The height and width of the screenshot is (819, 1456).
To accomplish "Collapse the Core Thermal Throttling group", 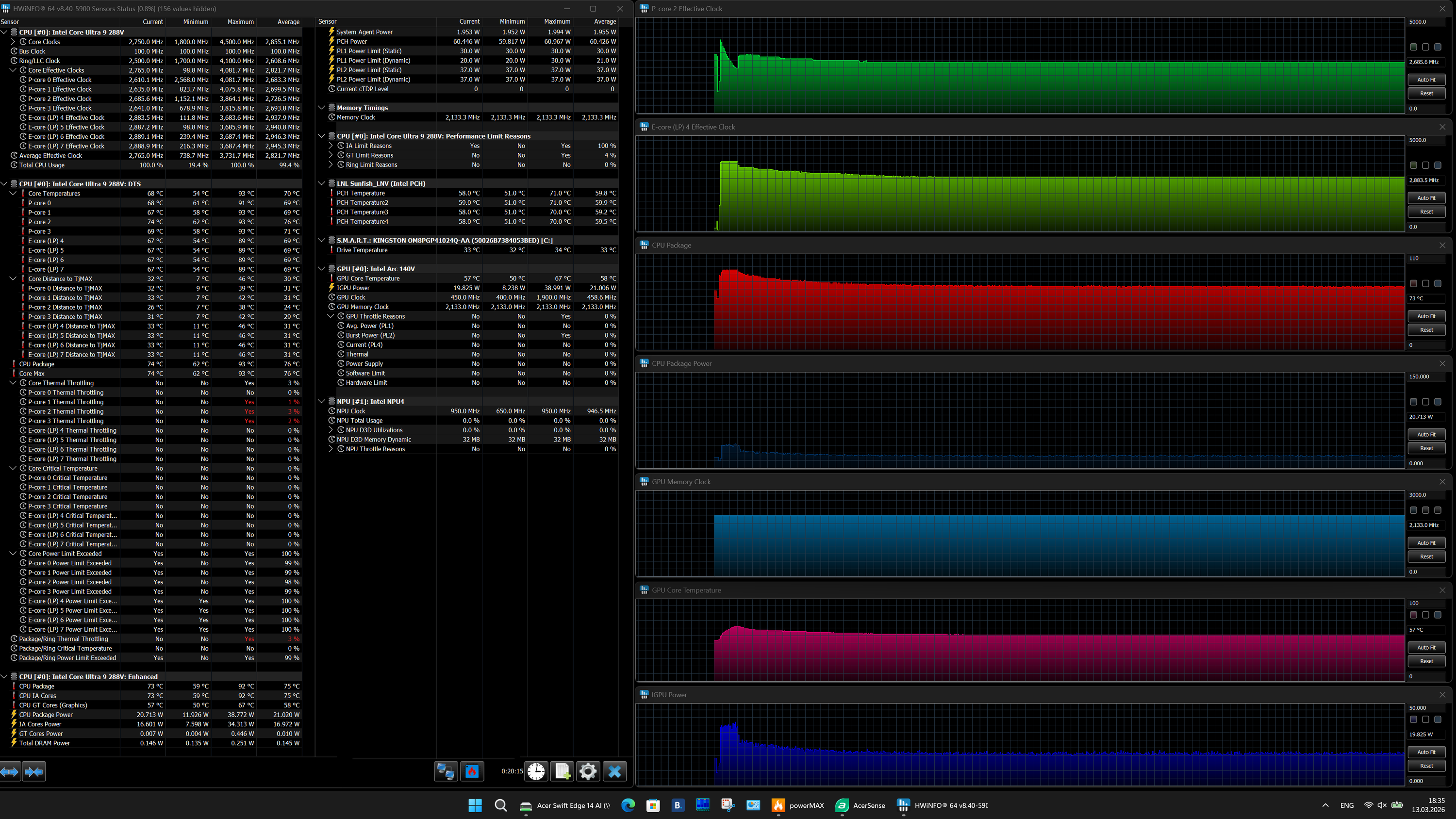I will 13,383.
